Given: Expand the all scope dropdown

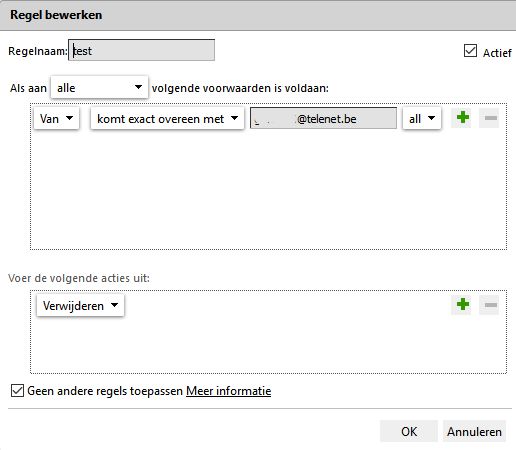Looking at the screenshot, I should pos(422,118).
